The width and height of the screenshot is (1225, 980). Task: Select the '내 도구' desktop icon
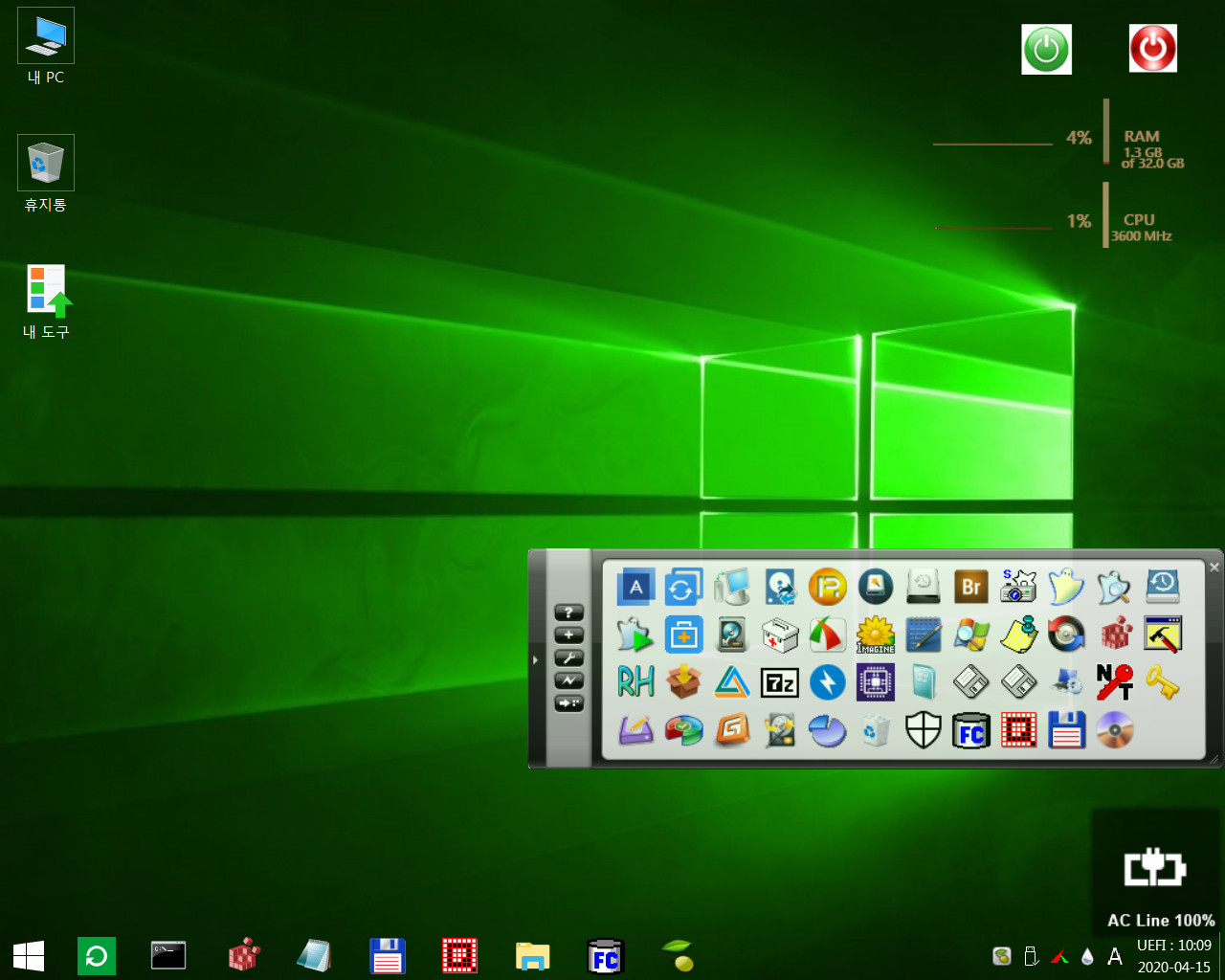[x=46, y=301]
